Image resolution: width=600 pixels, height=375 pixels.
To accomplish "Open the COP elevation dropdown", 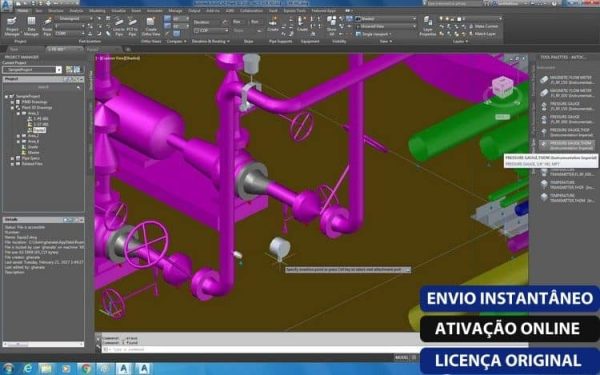I will (x=211, y=31).
